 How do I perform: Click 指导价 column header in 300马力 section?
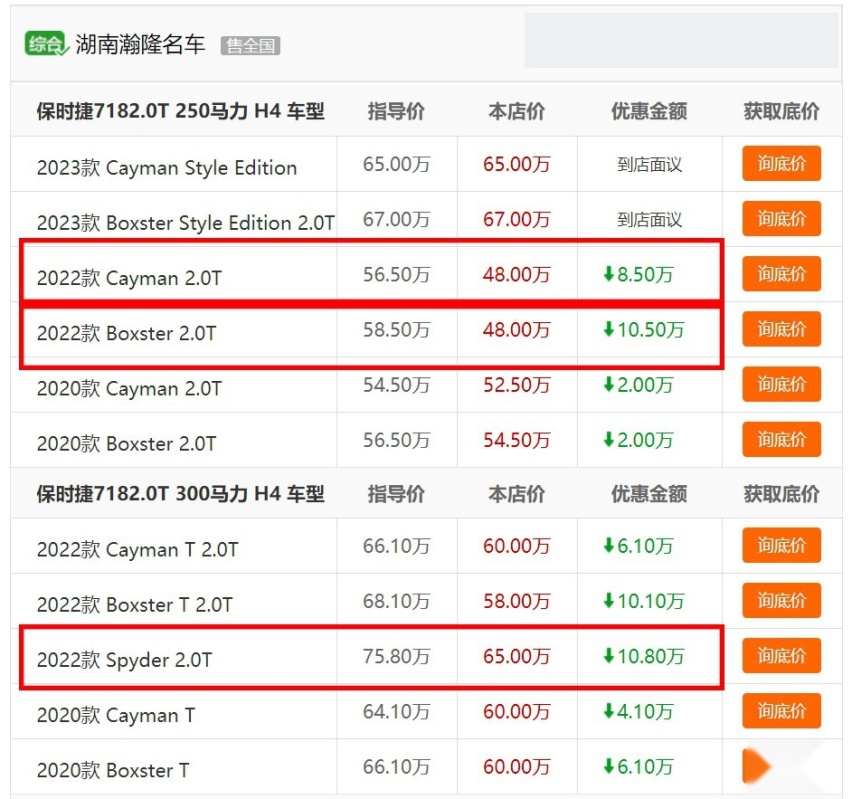pyautogui.click(x=396, y=494)
